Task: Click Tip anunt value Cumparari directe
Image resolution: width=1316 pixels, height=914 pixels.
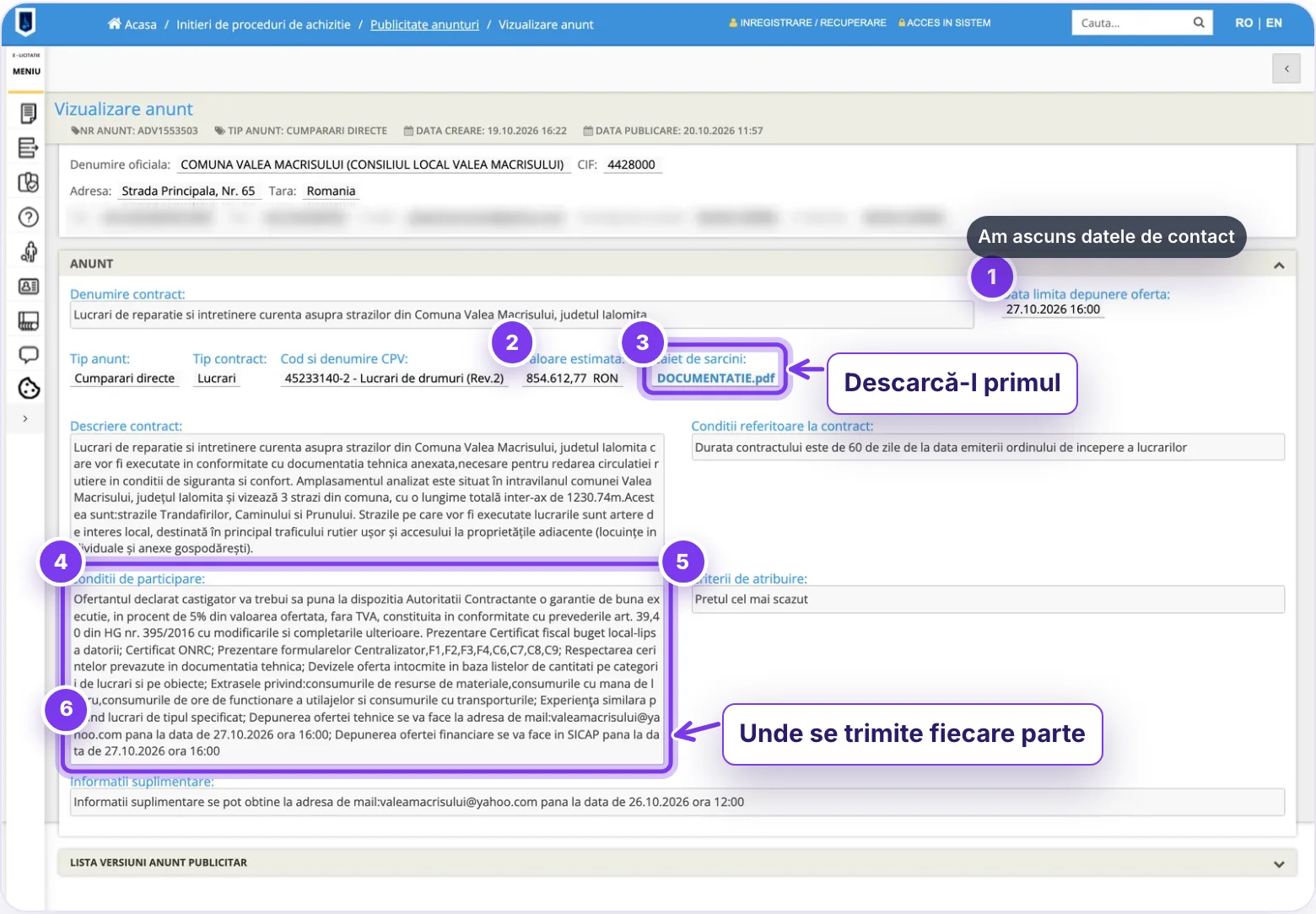Action: tap(125, 379)
